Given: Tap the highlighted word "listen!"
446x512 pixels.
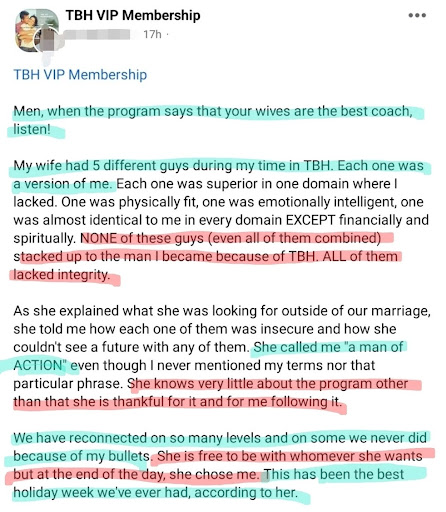Looking at the screenshot, I should pos(32,129).
